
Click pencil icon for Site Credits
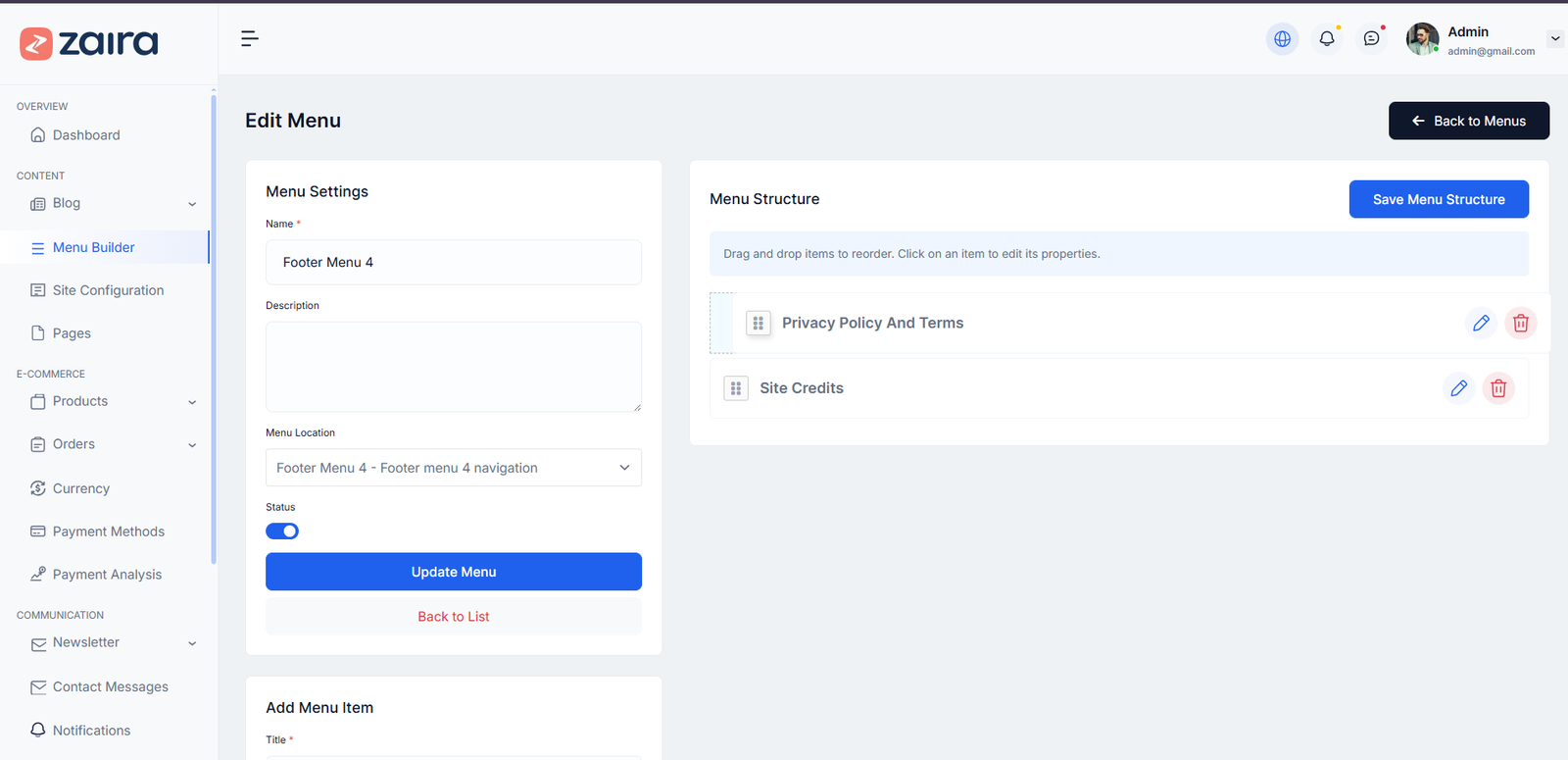1458,388
